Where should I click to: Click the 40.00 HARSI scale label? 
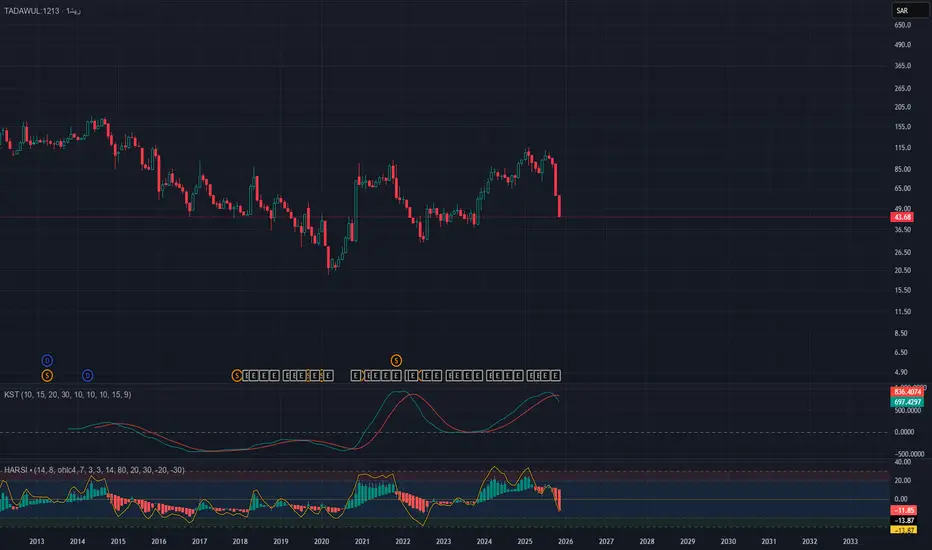pyautogui.click(x=902, y=462)
